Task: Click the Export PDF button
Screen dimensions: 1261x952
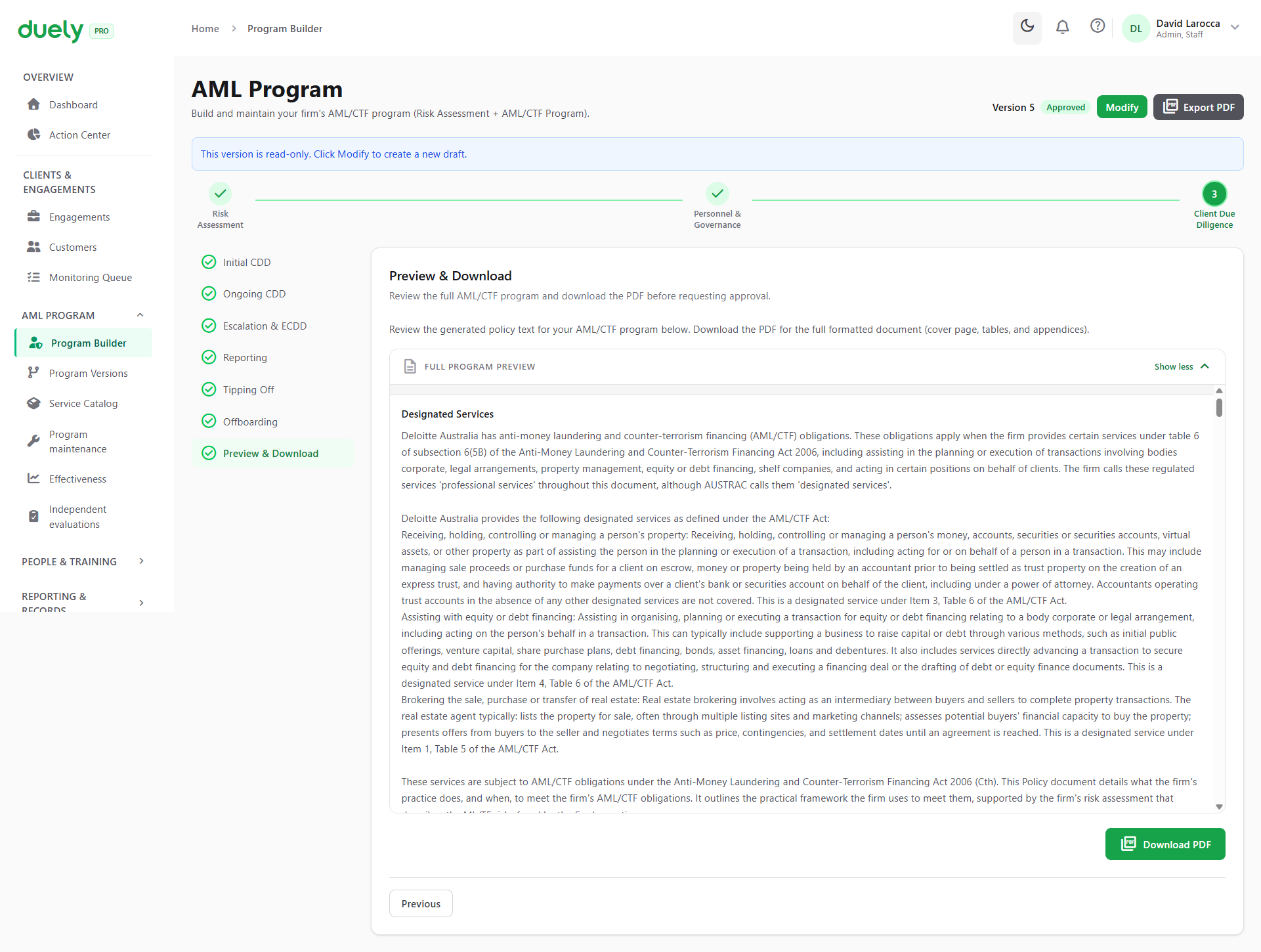Action: click(x=1199, y=107)
